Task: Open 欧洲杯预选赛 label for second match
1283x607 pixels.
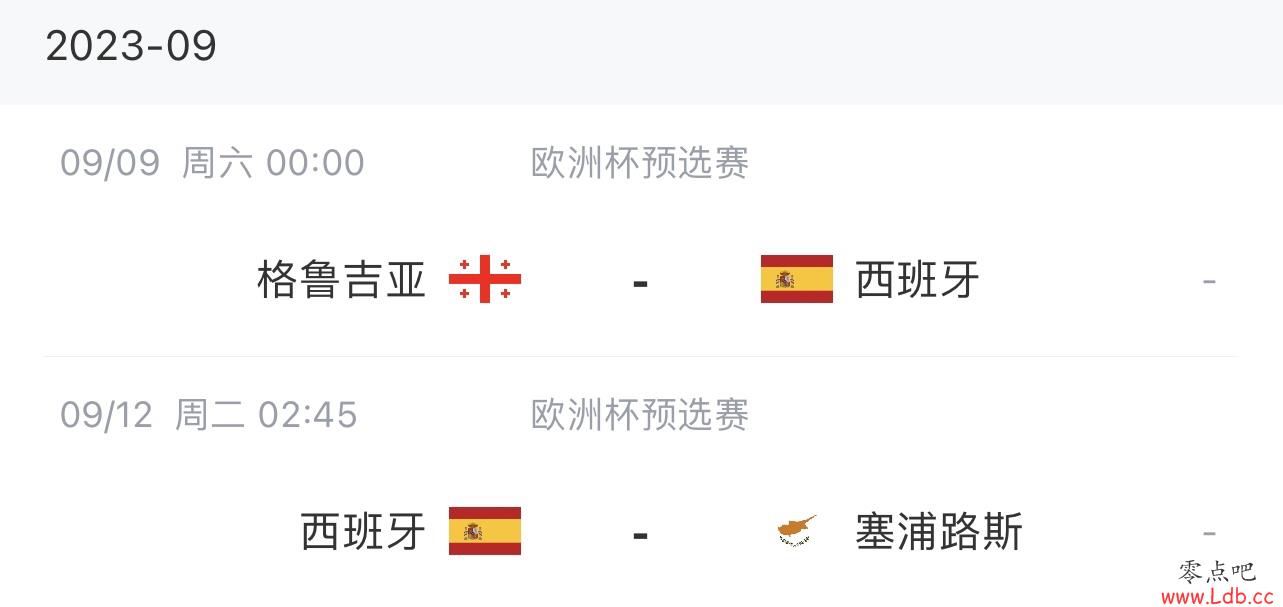Action: (640, 415)
